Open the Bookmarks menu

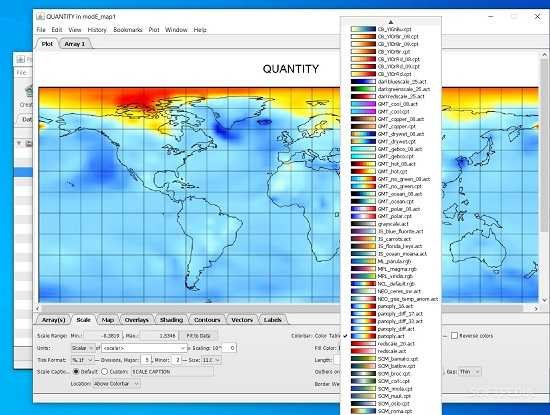128,30
